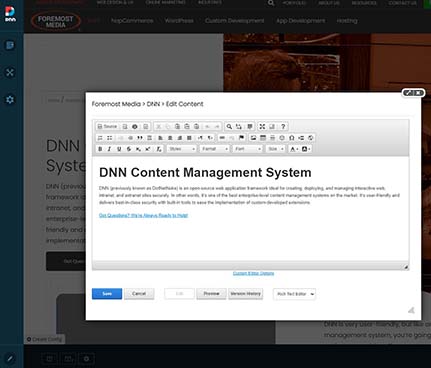Image resolution: width=431 pixels, height=368 pixels.
Task: Click the Cancel button
Action: click(139, 294)
